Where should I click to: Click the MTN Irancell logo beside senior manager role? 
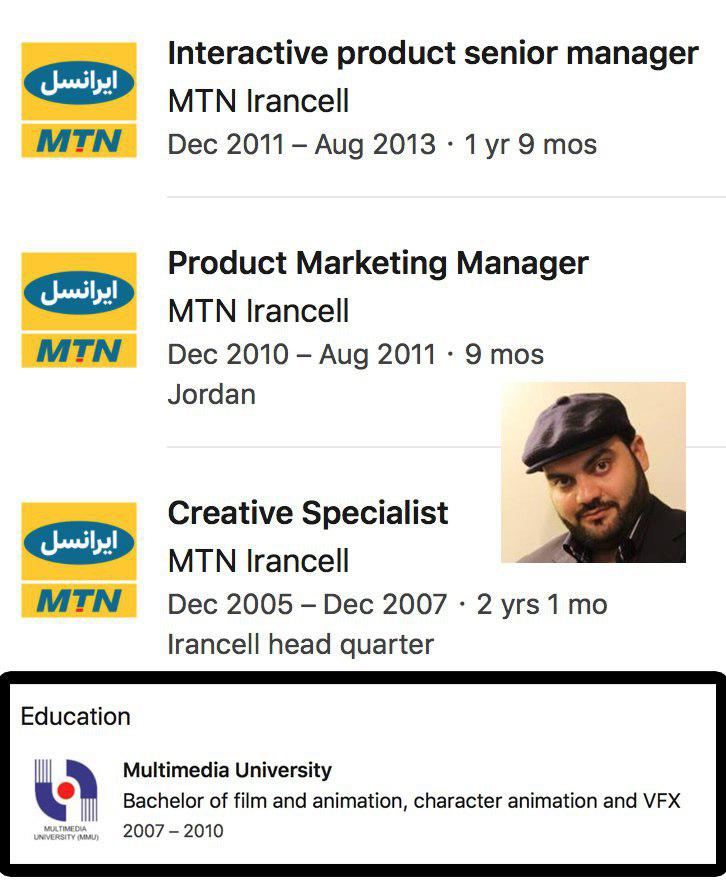tap(79, 100)
